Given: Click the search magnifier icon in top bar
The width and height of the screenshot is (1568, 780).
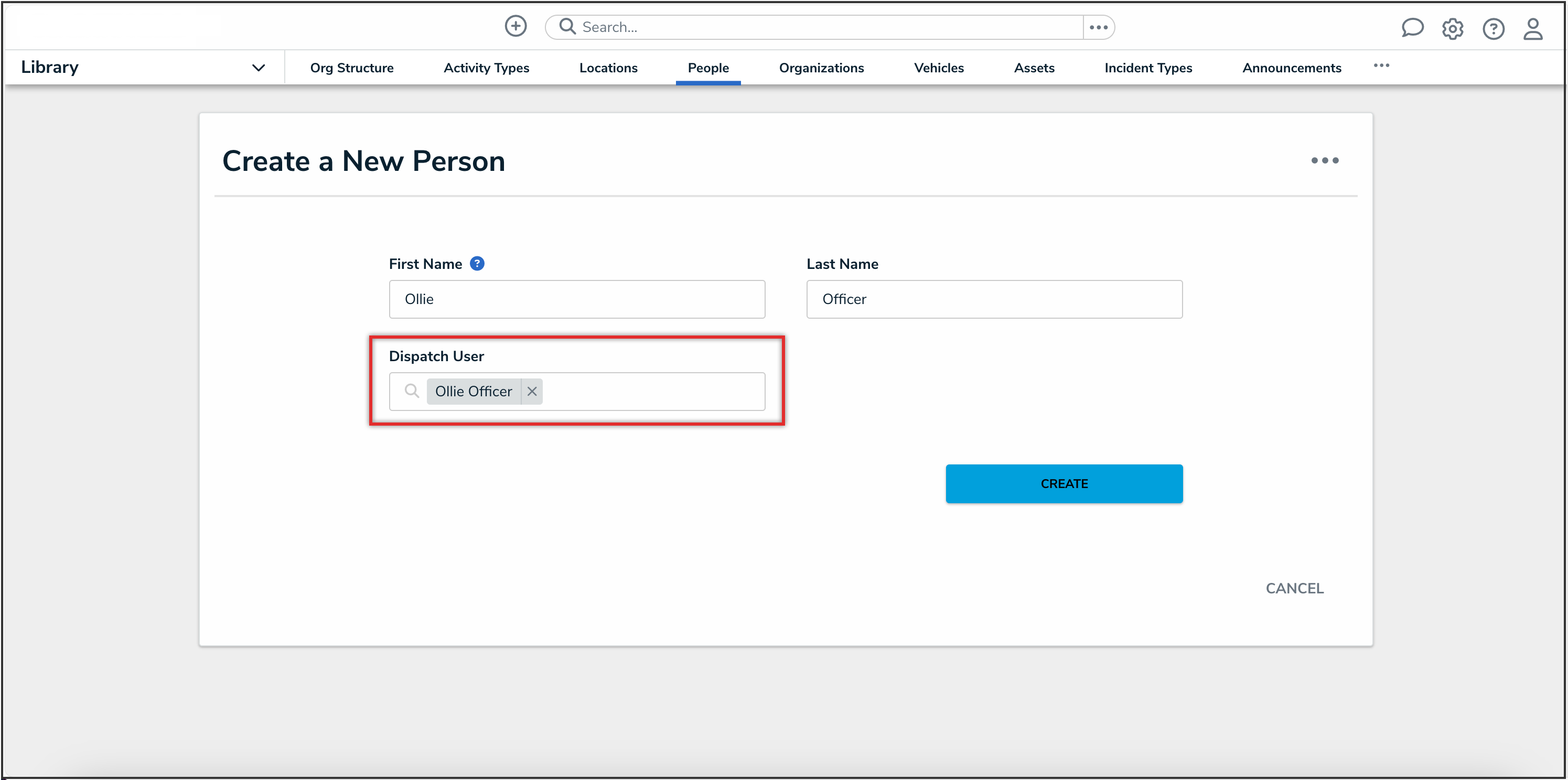Looking at the screenshot, I should coord(567,27).
